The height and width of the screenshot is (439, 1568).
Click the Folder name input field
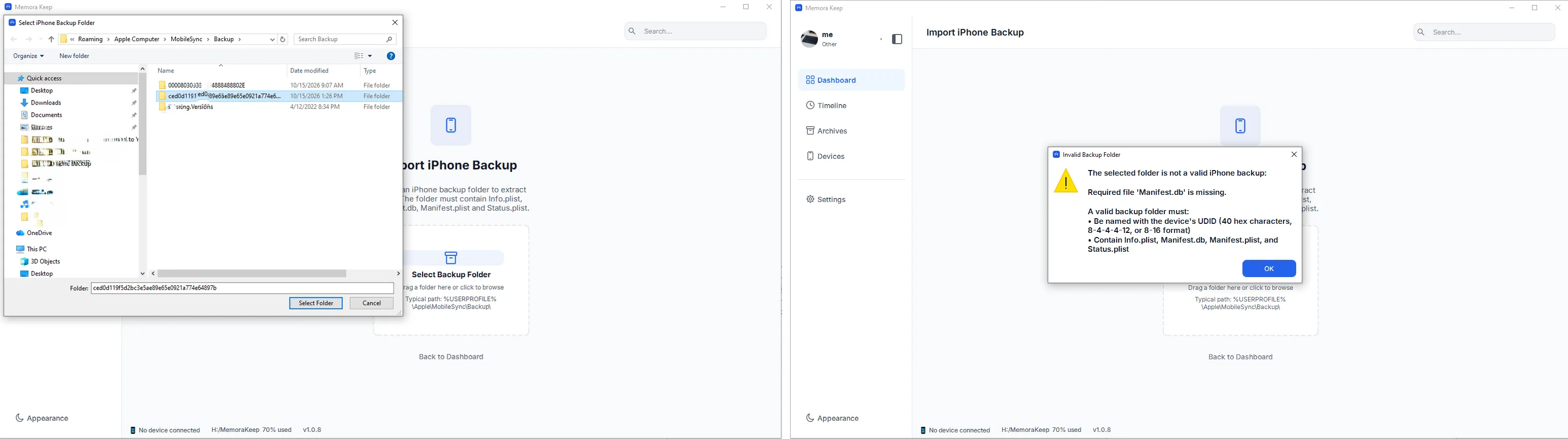coord(242,288)
